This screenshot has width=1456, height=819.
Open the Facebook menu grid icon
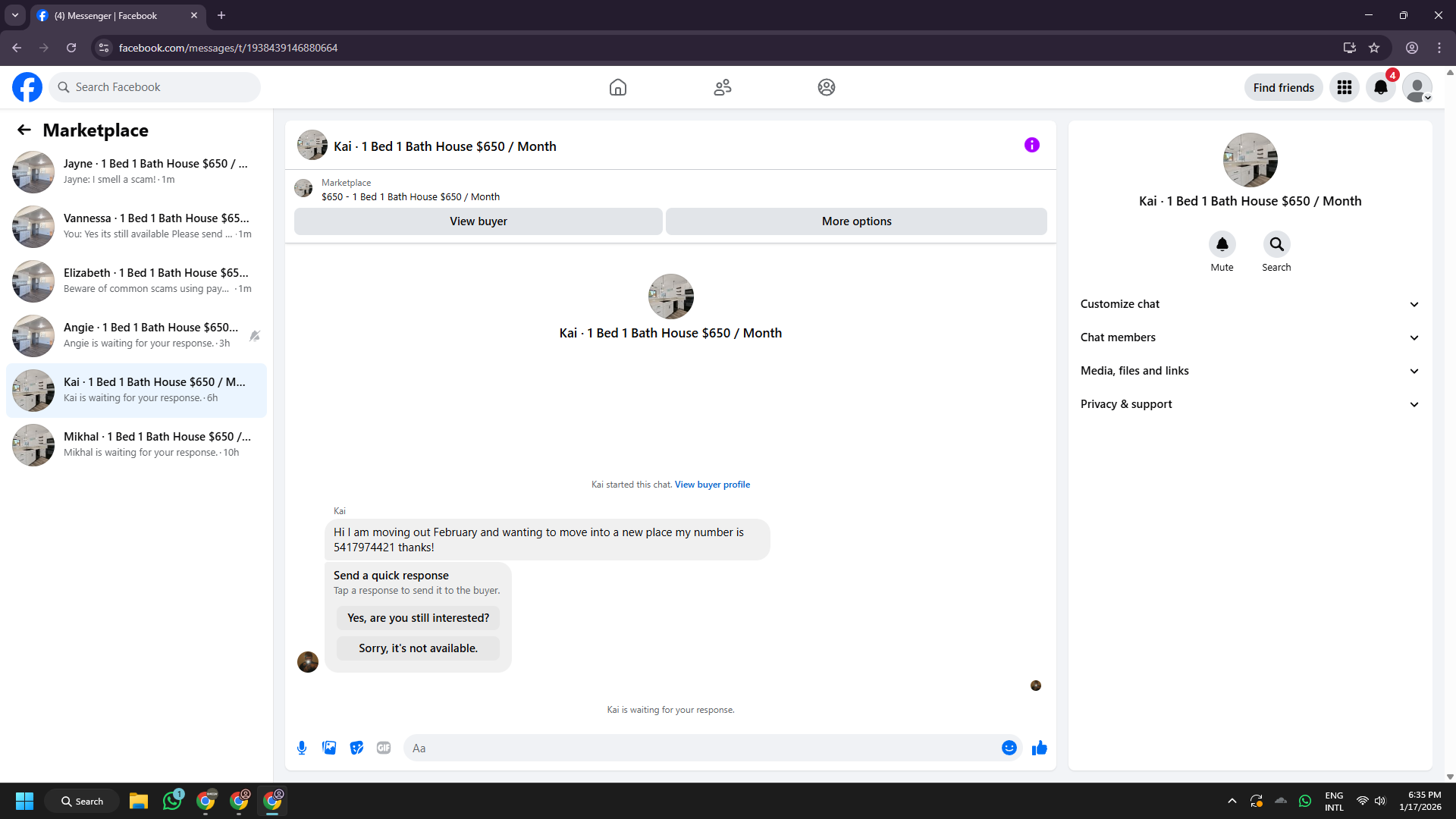point(1344,87)
